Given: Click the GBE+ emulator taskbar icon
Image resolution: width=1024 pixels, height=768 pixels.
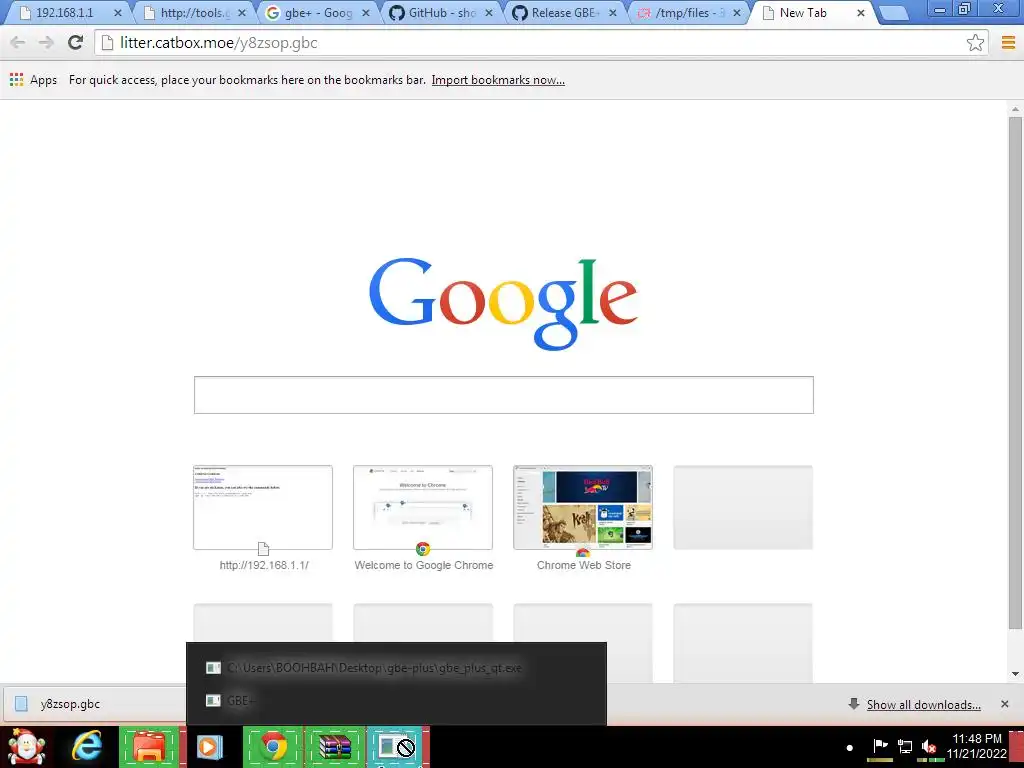Looking at the screenshot, I should (396, 746).
